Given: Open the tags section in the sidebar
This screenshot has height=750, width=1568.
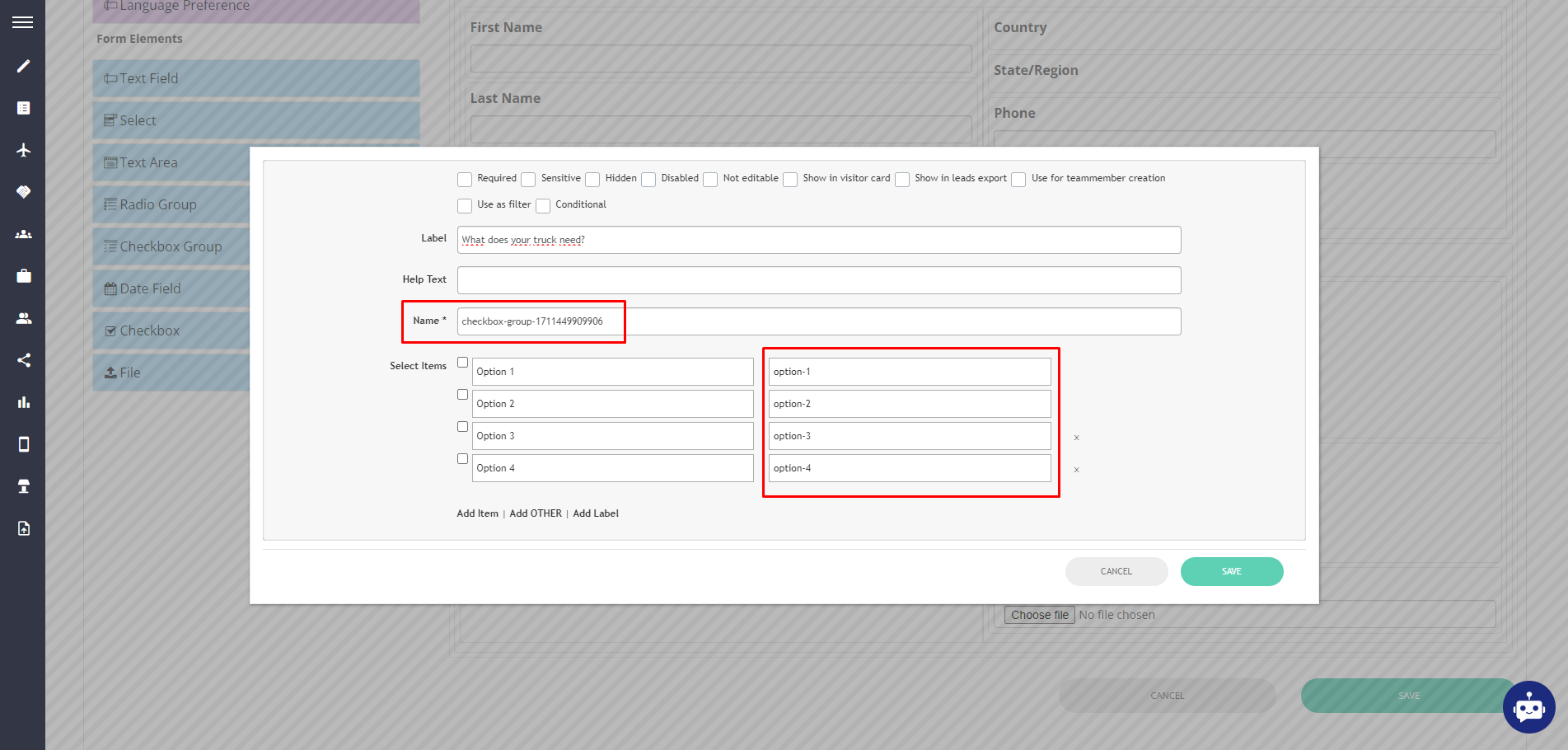Looking at the screenshot, I should [x=22, y=191].
